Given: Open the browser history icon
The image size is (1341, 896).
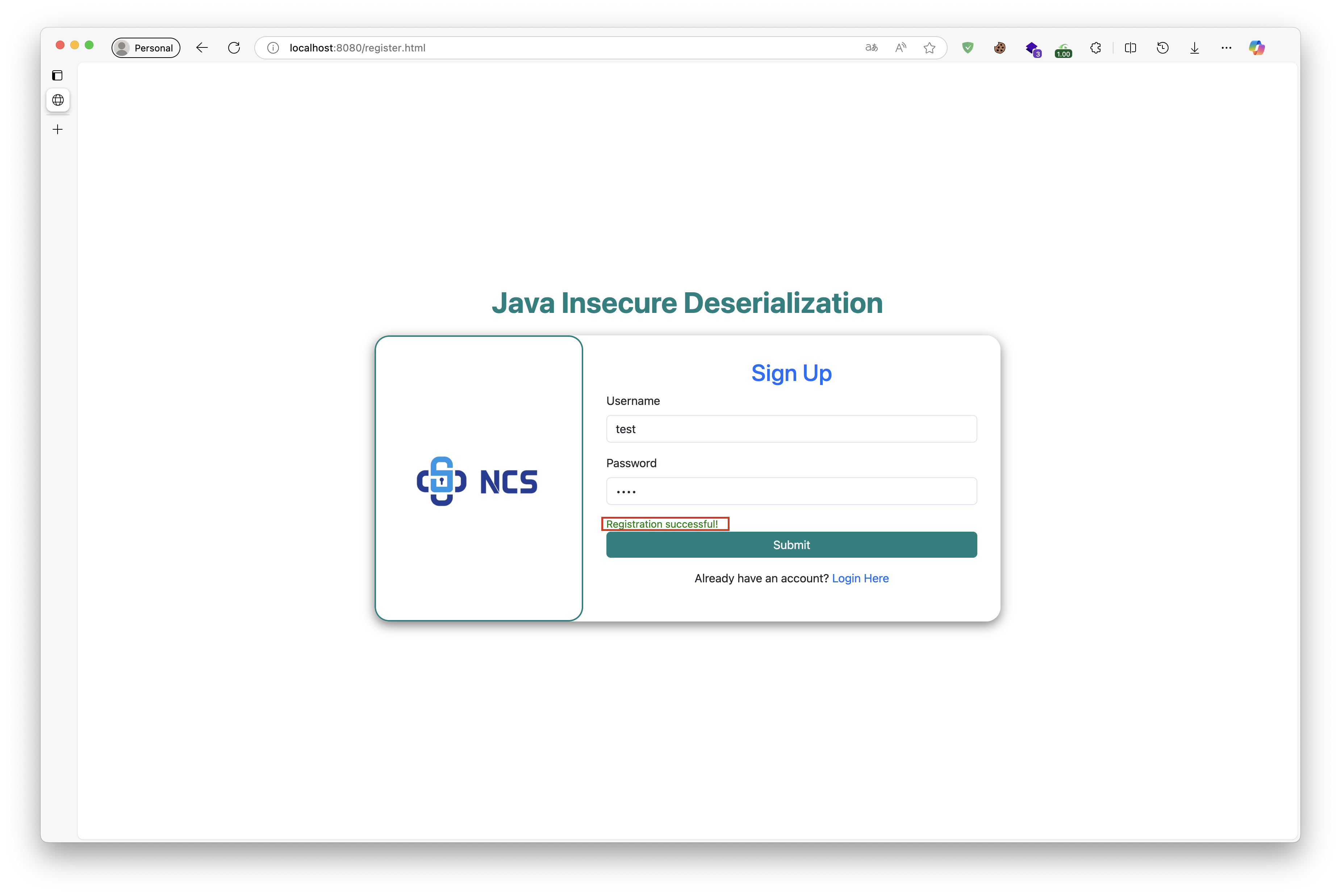Looking at the screenshot, I should tap(1162, 48).
